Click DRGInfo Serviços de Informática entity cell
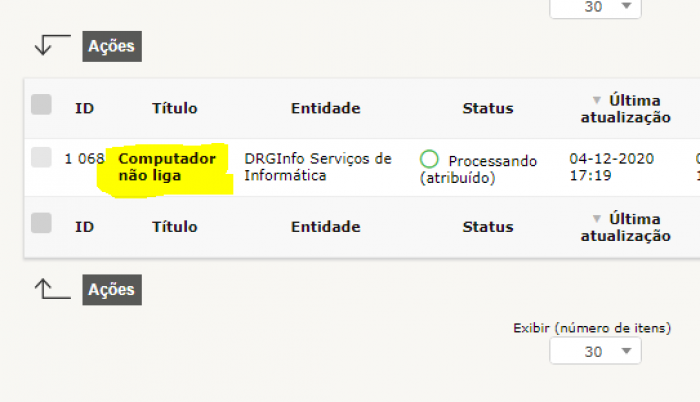This screenshot has width=700, height=402. (x=317, y=167)
